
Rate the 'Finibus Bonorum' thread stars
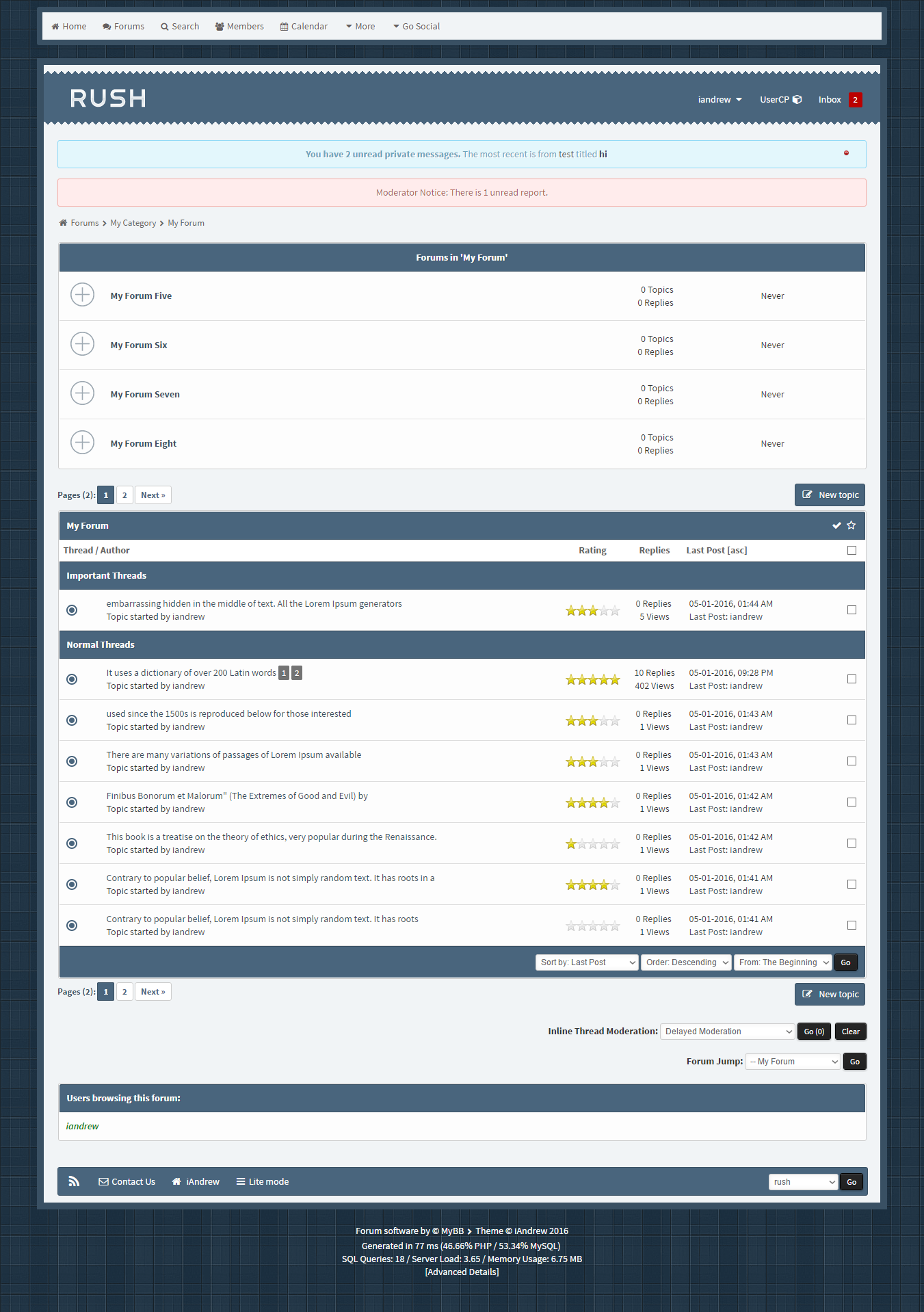pos(593,802)
